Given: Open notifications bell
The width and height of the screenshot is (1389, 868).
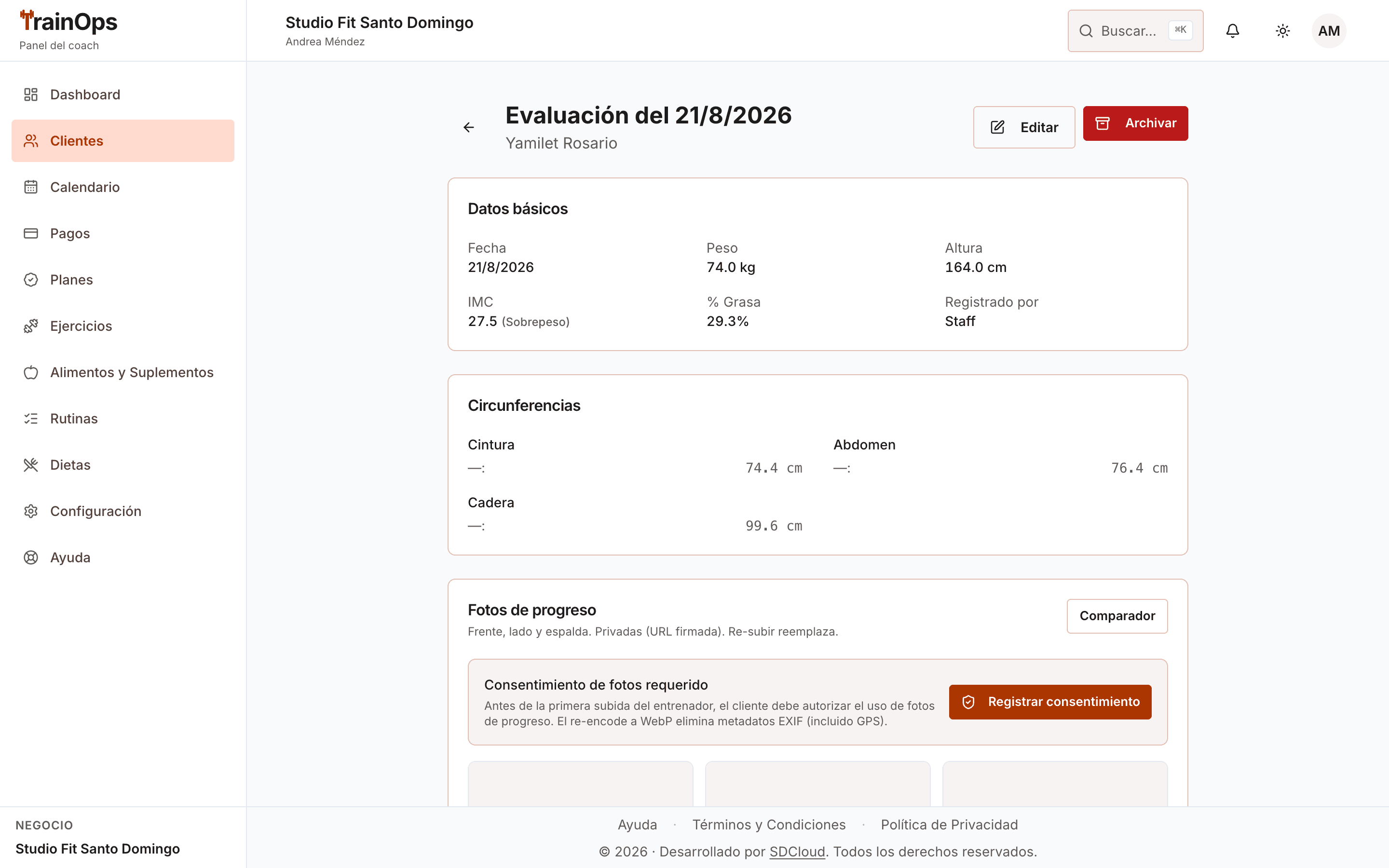Looking at the screenshot, I should click(x=1232, y=31).
